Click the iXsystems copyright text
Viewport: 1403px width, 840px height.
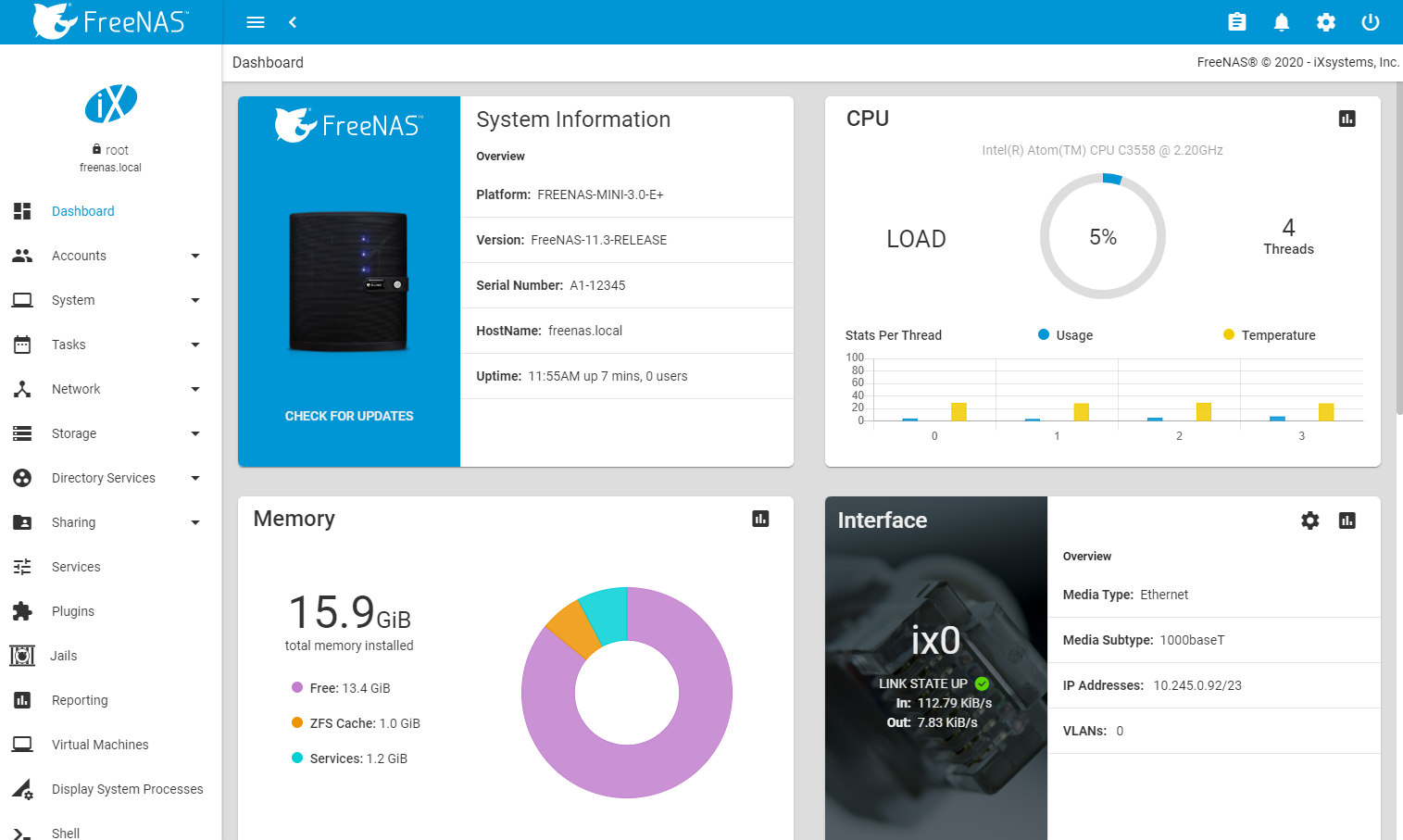pos(1297,62)
